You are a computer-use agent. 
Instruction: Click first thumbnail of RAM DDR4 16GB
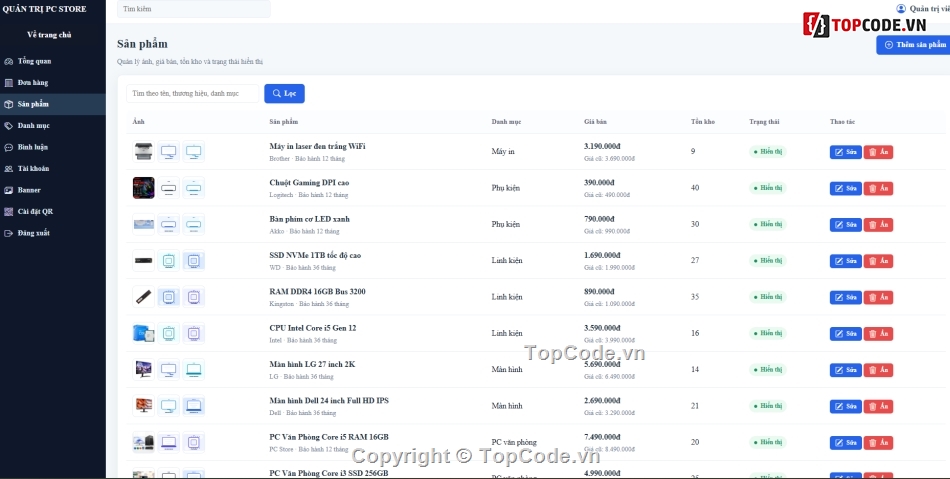144,297
